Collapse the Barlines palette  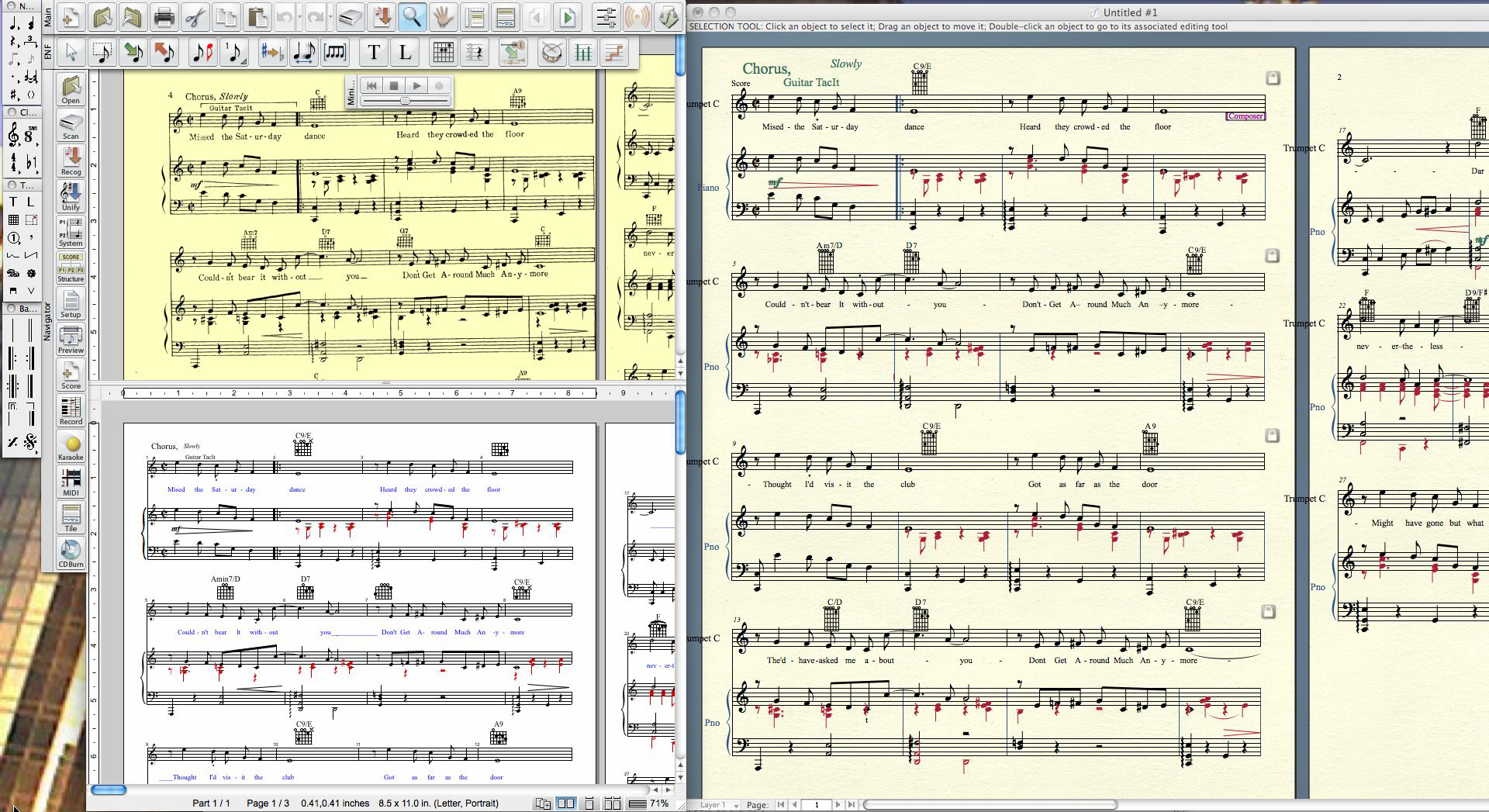[12, 309]
